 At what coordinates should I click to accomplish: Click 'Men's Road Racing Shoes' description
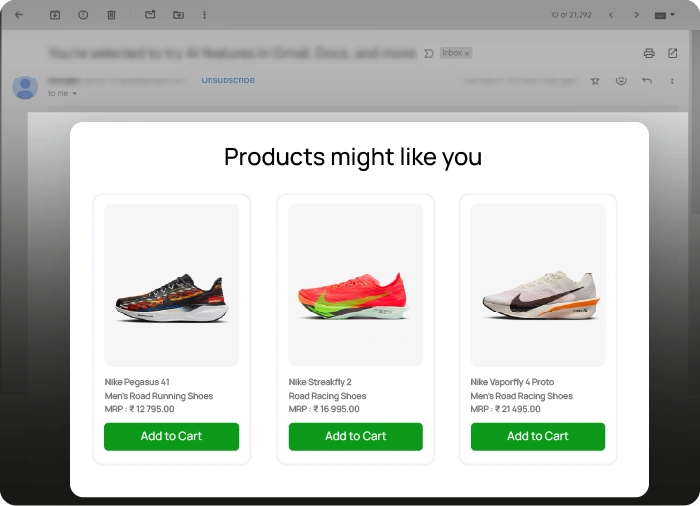pos(521,396)
